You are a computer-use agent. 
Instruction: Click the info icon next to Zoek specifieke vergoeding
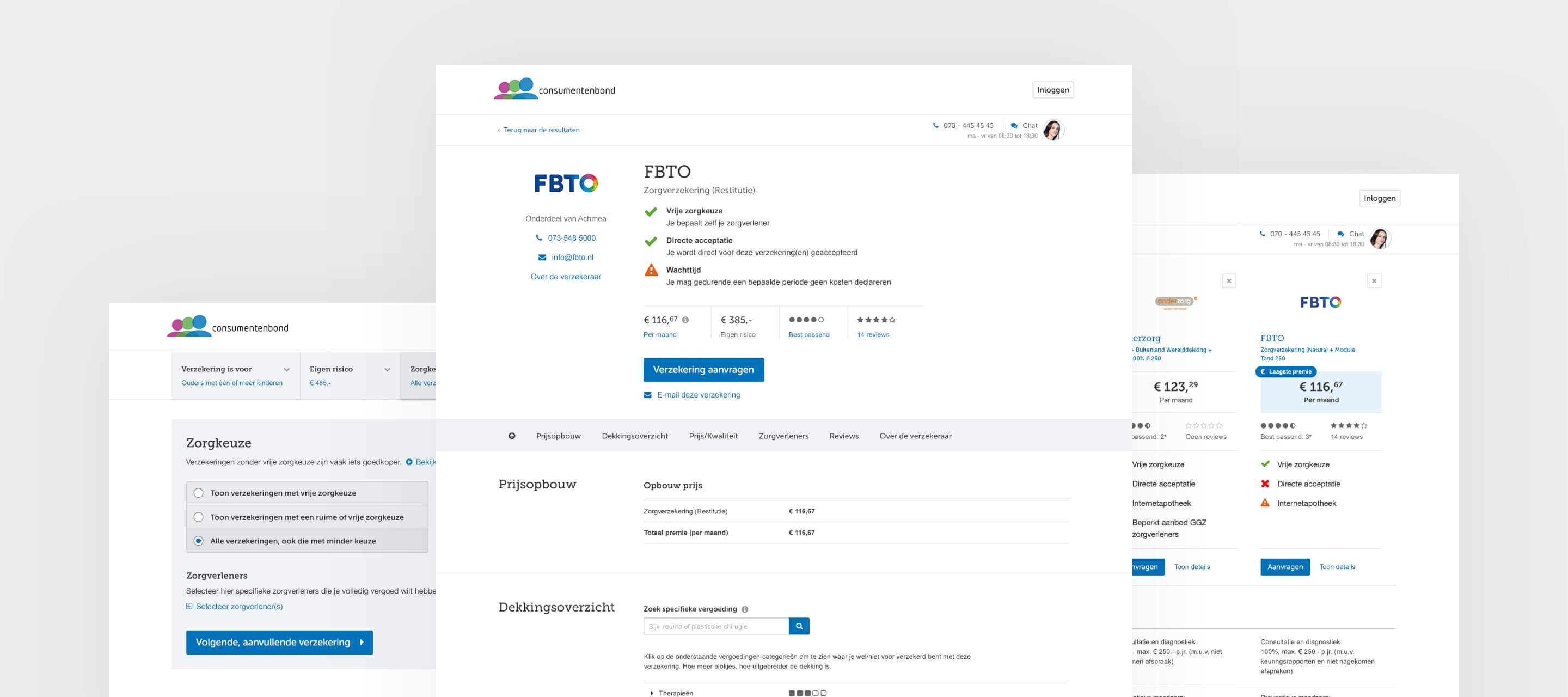[744, 609]
